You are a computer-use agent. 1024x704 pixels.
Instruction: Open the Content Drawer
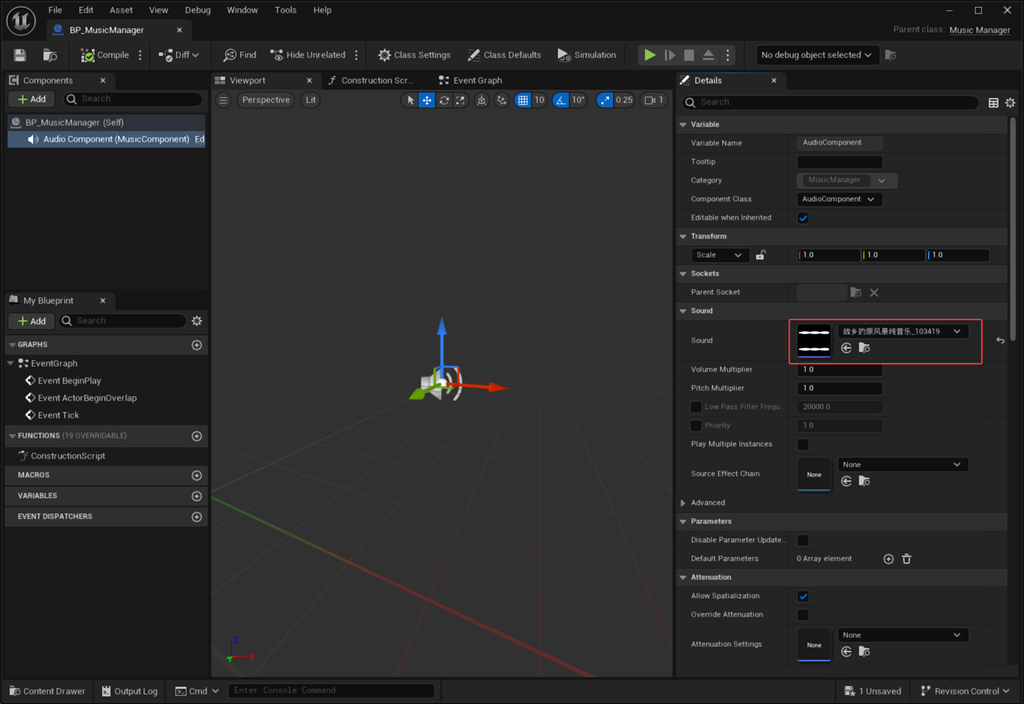47,691
